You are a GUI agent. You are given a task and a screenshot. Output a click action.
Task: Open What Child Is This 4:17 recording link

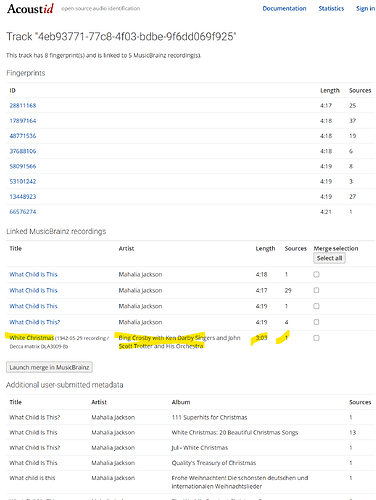coord(33,290)
